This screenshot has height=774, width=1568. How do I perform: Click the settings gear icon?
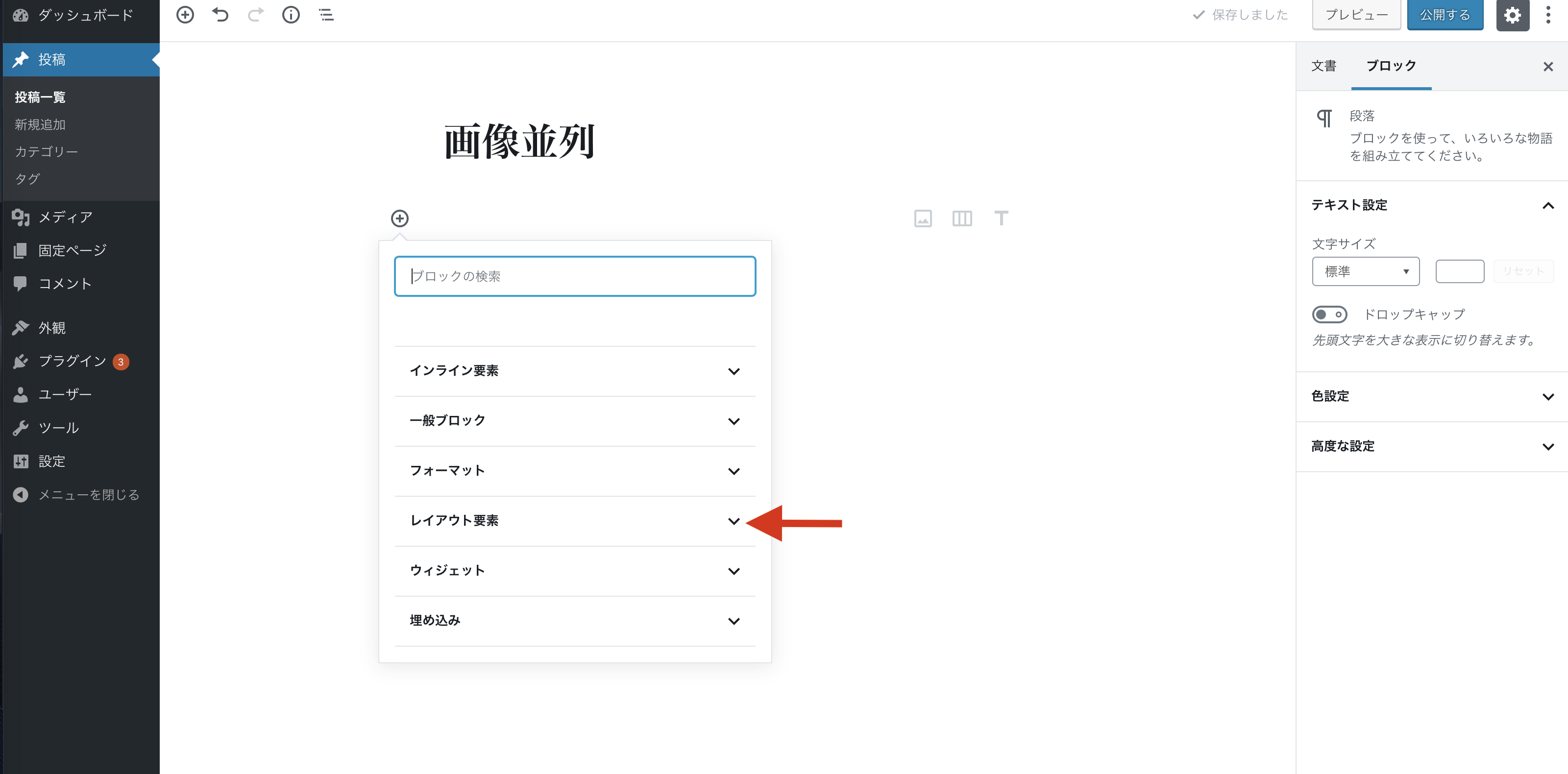click(x=1512, y=15)
